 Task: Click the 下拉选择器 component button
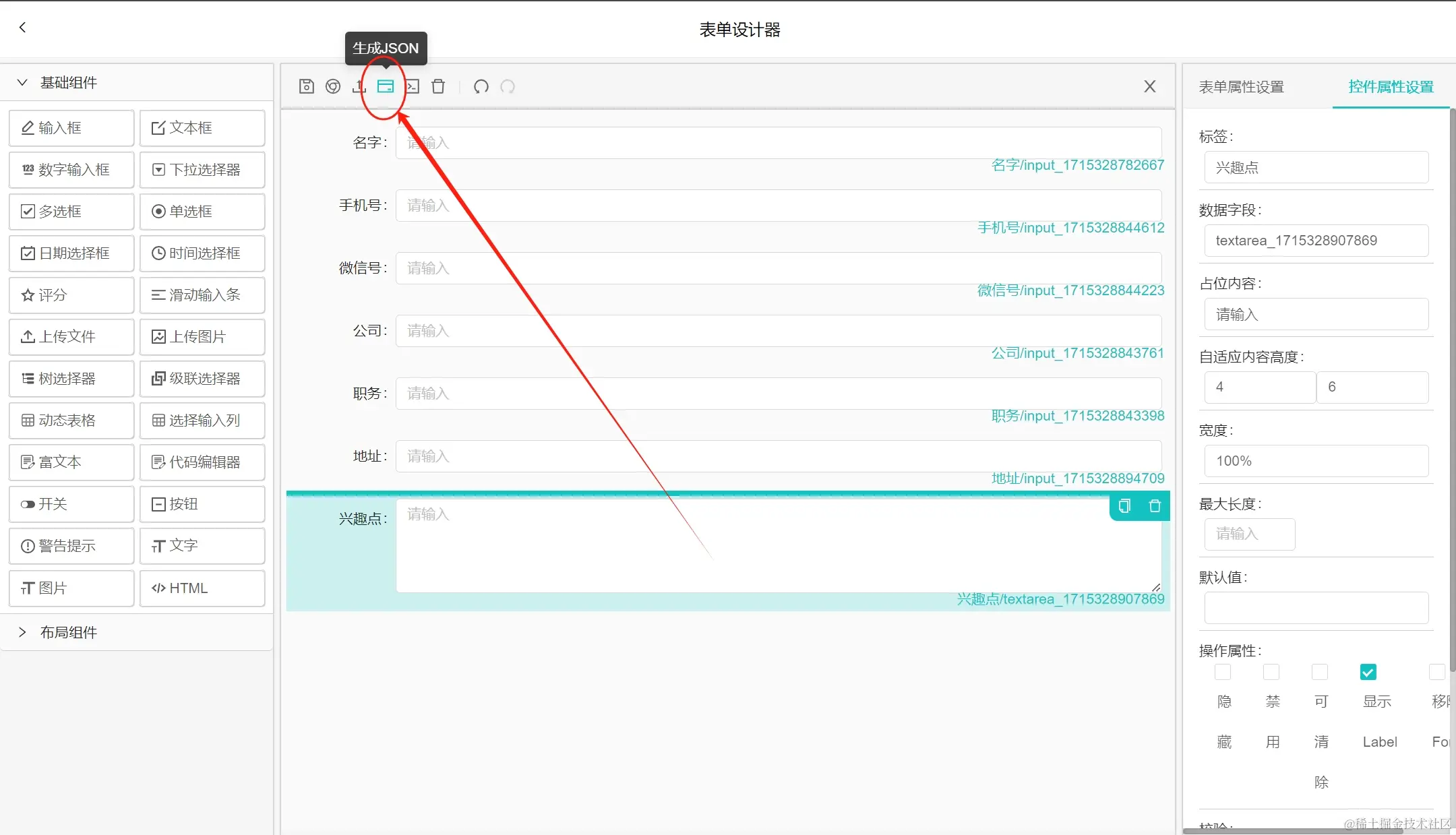(202, 170)
